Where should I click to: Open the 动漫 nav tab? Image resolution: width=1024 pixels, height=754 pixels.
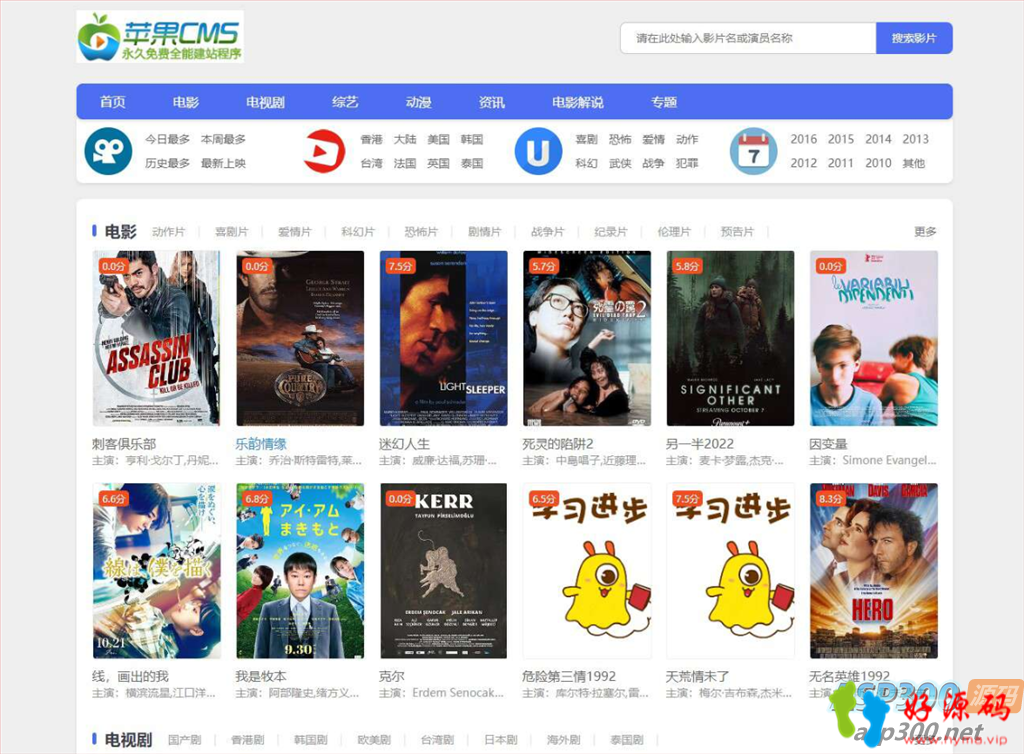coord(418,102)
